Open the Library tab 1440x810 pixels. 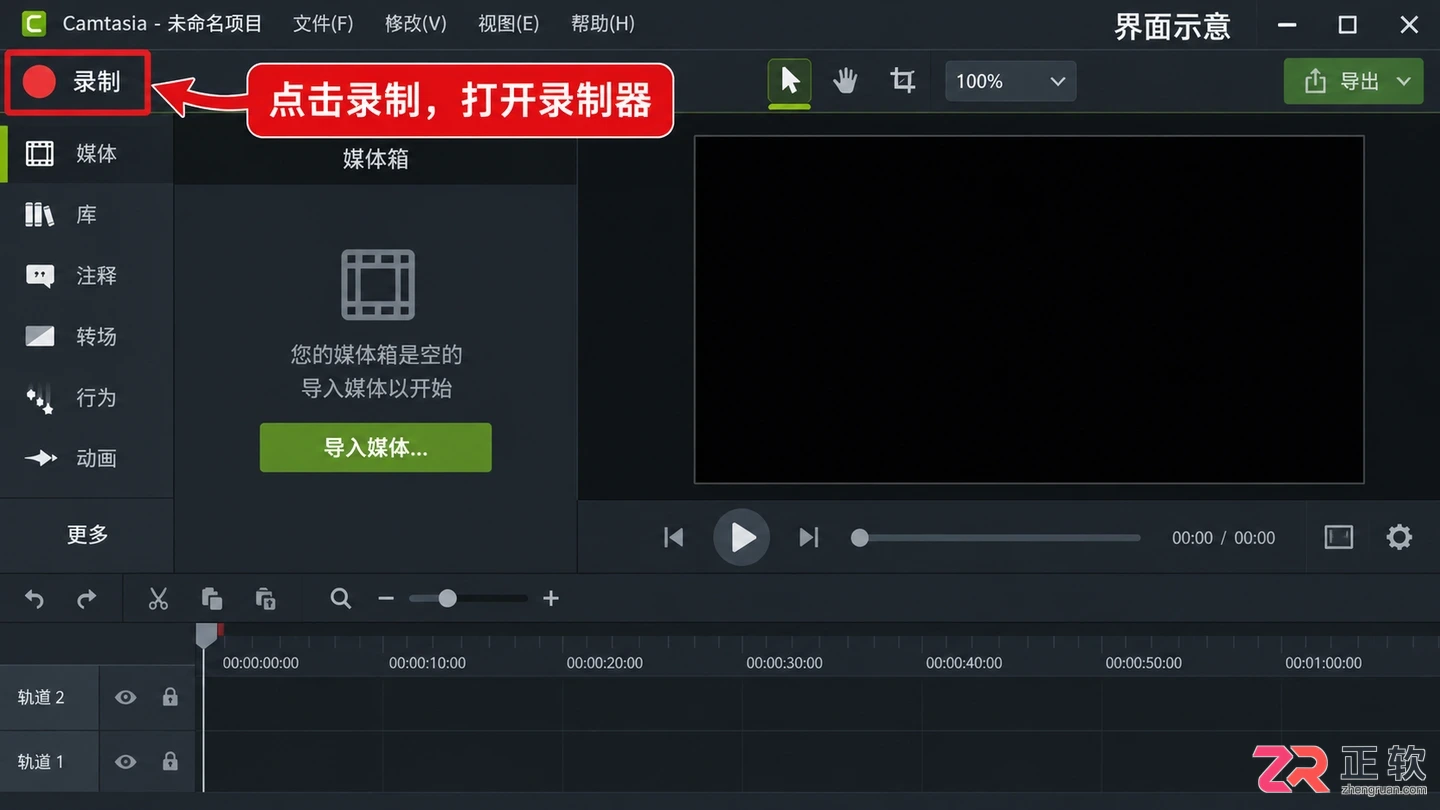[87, 215]
